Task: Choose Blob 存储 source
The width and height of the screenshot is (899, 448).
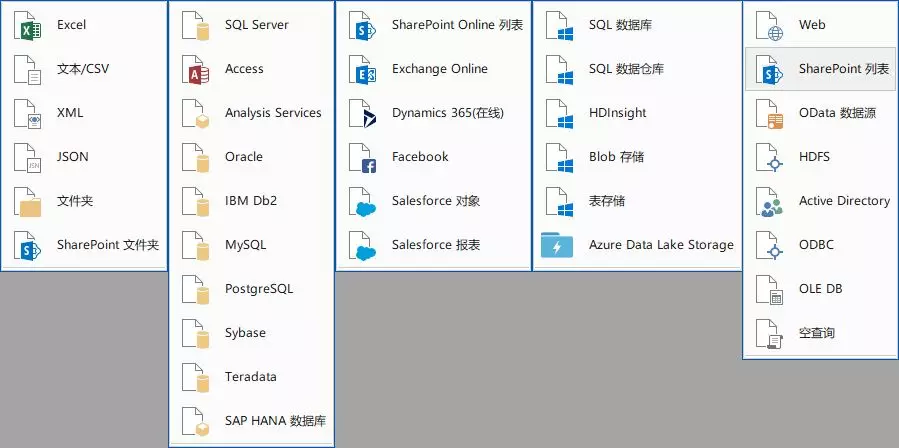Action: (637, 157)
